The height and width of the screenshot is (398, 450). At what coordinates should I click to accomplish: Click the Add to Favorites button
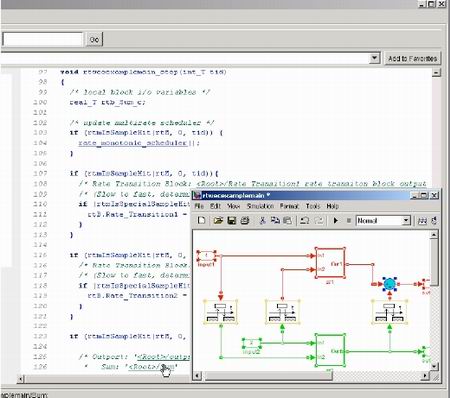[x=412, y=59]
